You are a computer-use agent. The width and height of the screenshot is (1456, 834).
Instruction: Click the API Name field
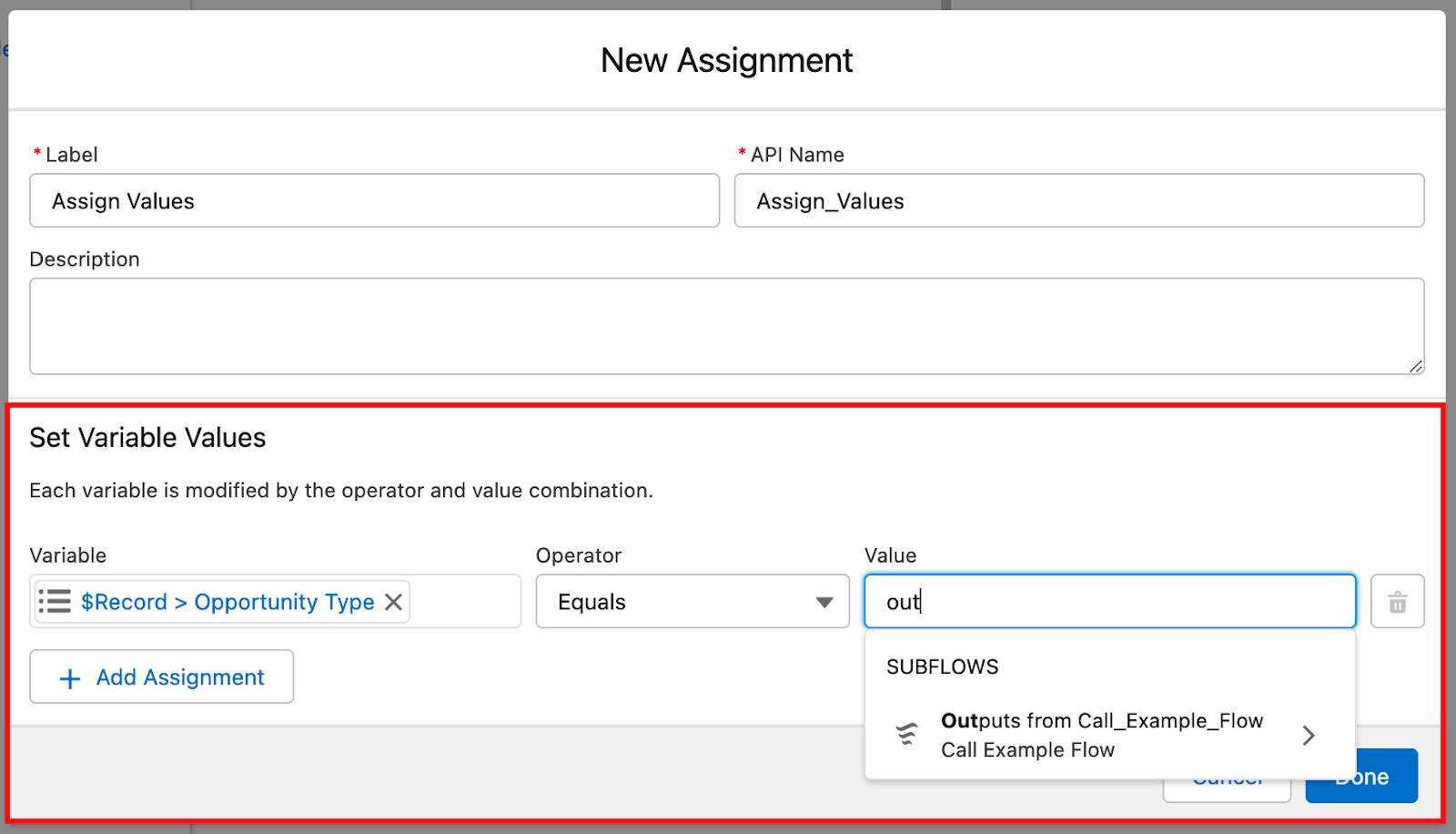click(1079, 201)
